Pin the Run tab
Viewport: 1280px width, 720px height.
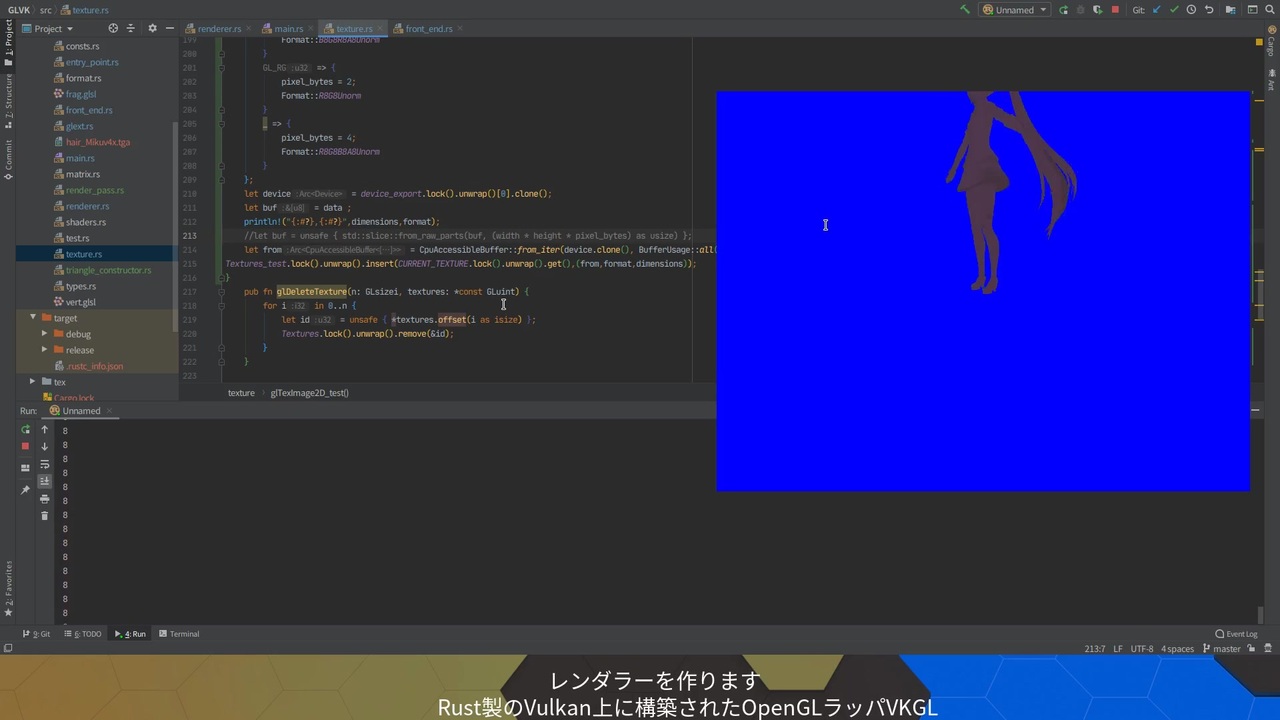(26, 490)
